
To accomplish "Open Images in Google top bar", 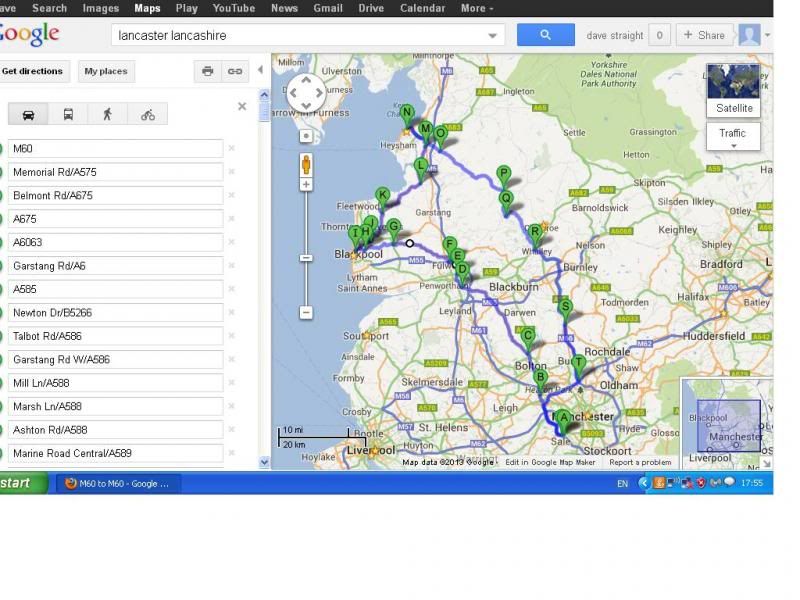I will pos(101,8).
